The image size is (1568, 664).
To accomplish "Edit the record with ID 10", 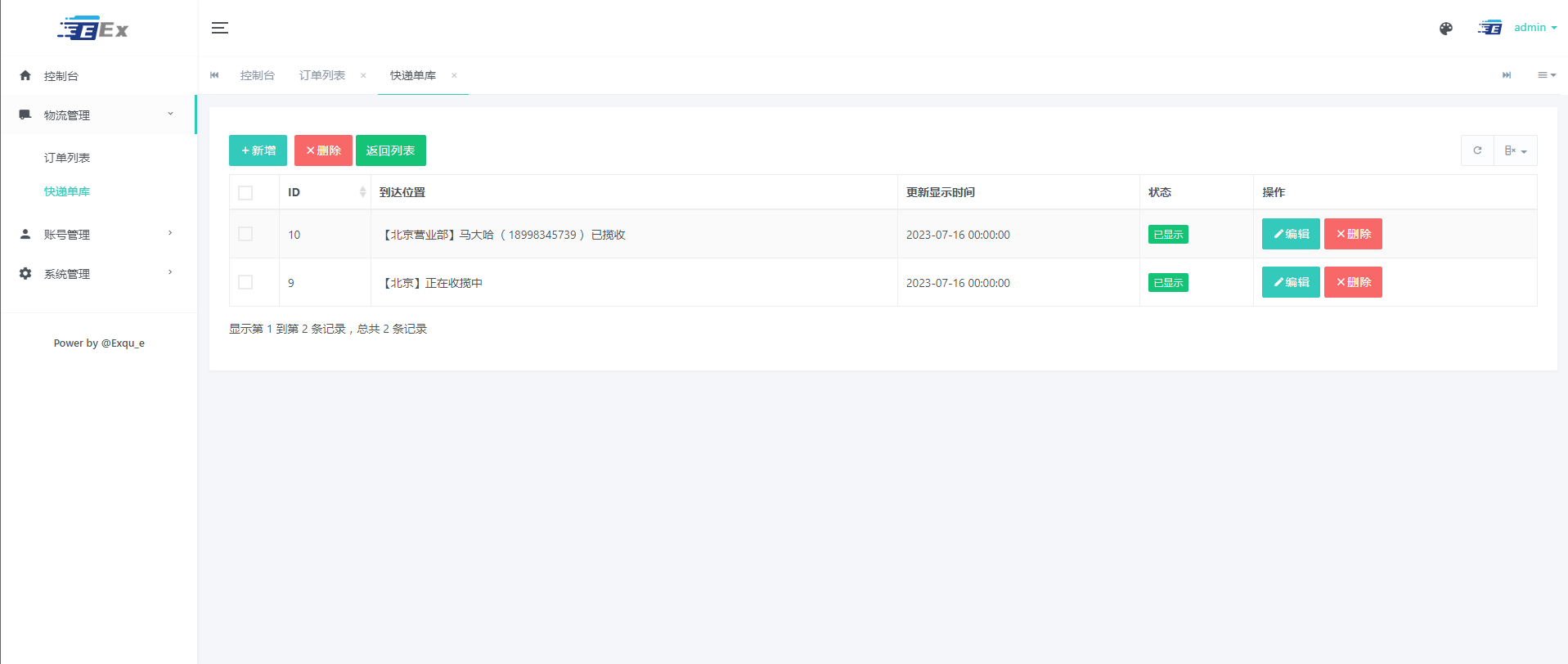I will pos(1291,234).
